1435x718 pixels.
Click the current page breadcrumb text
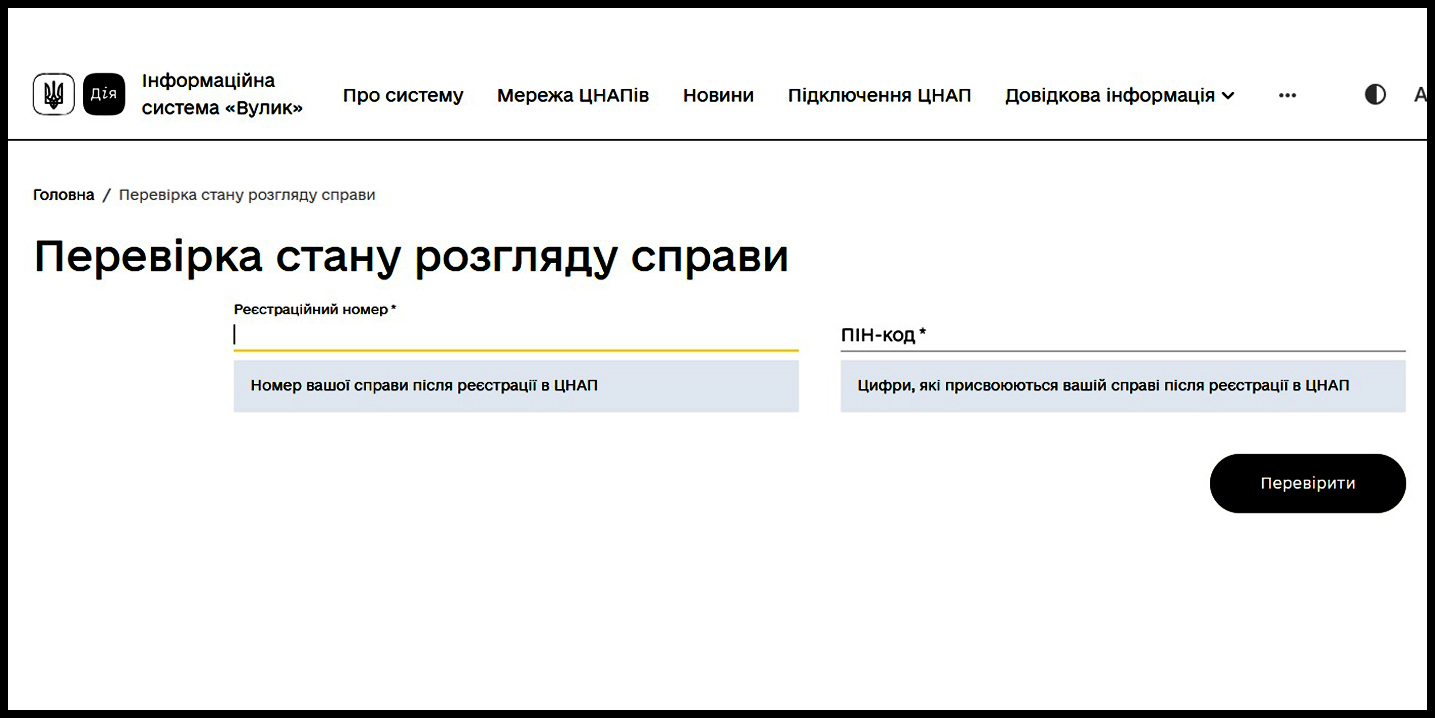click(x=247, y=195)
